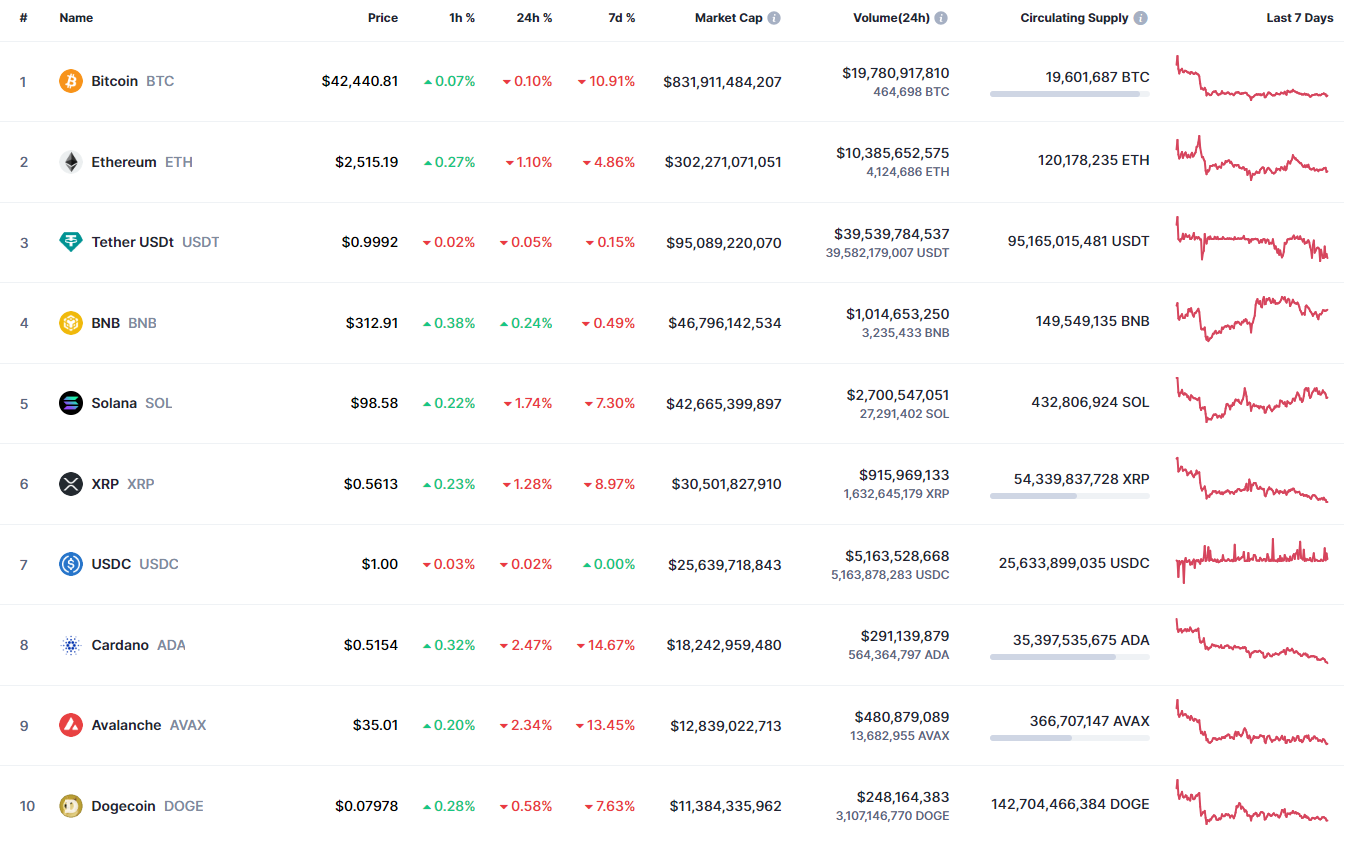Click the Dogecoin logo icon

pos(70,806)
